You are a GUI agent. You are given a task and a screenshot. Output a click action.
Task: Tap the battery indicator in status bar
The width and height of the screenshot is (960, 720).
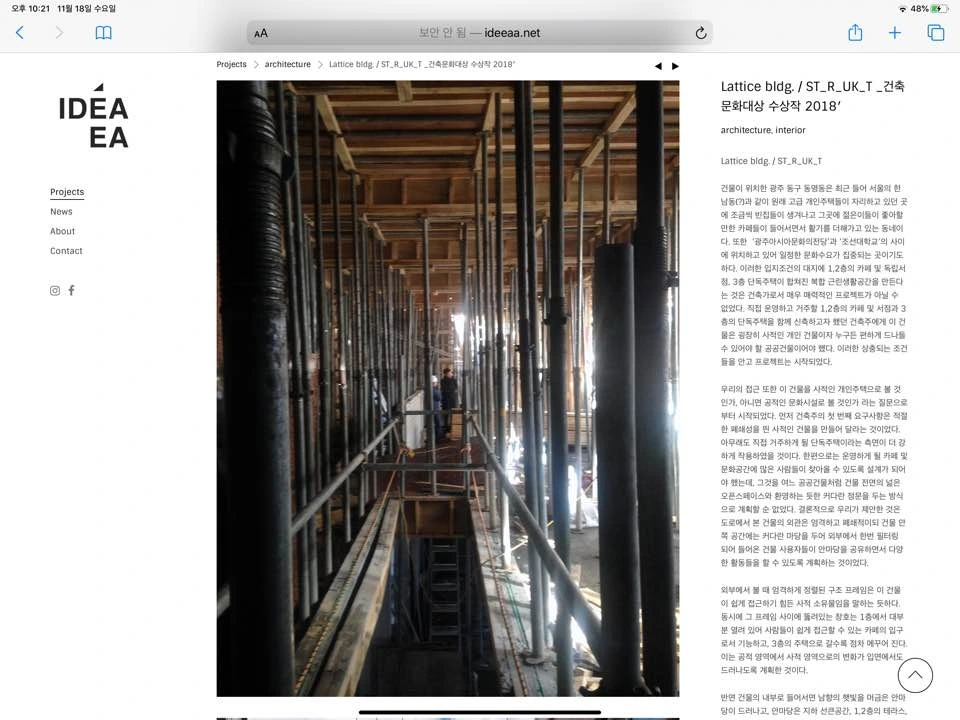point(940,9)
